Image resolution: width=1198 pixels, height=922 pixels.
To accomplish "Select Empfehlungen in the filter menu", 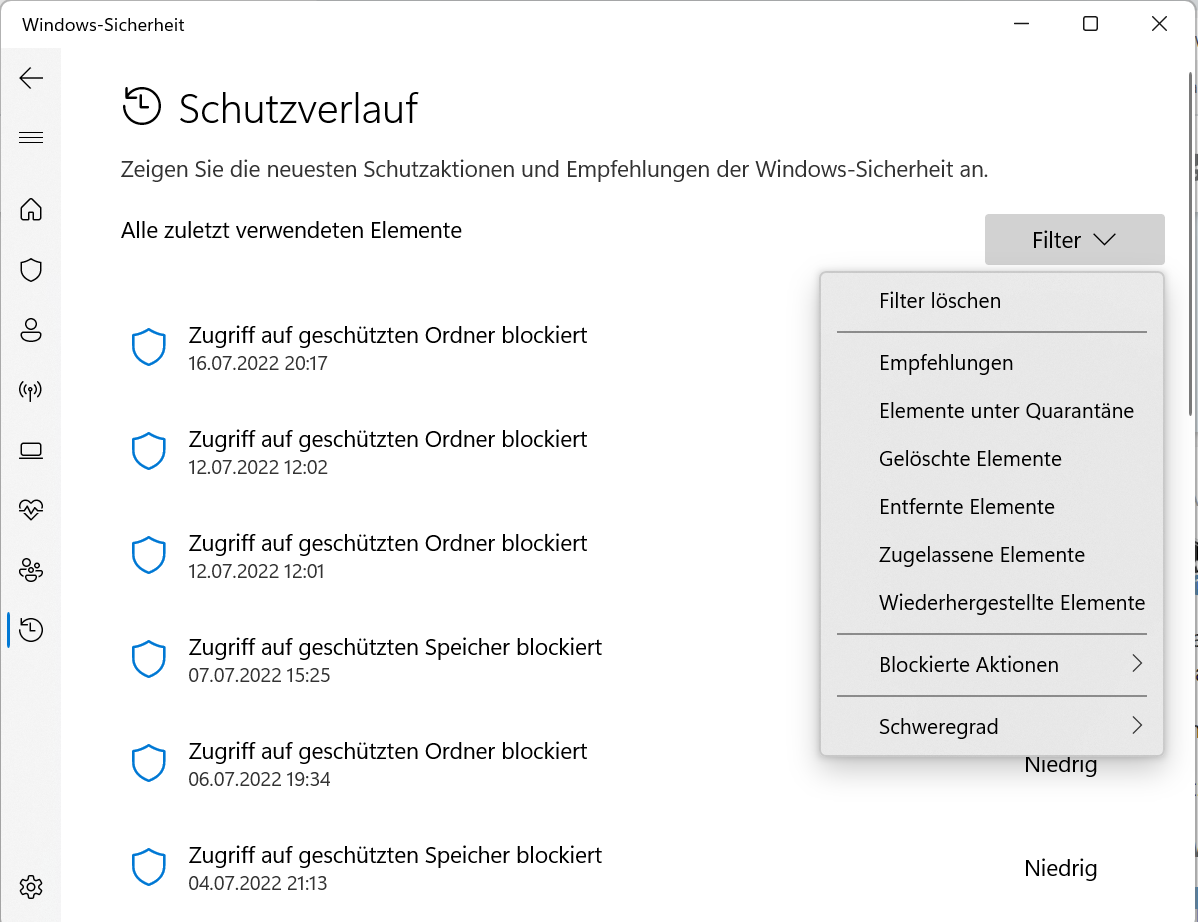I will point(946,362).
